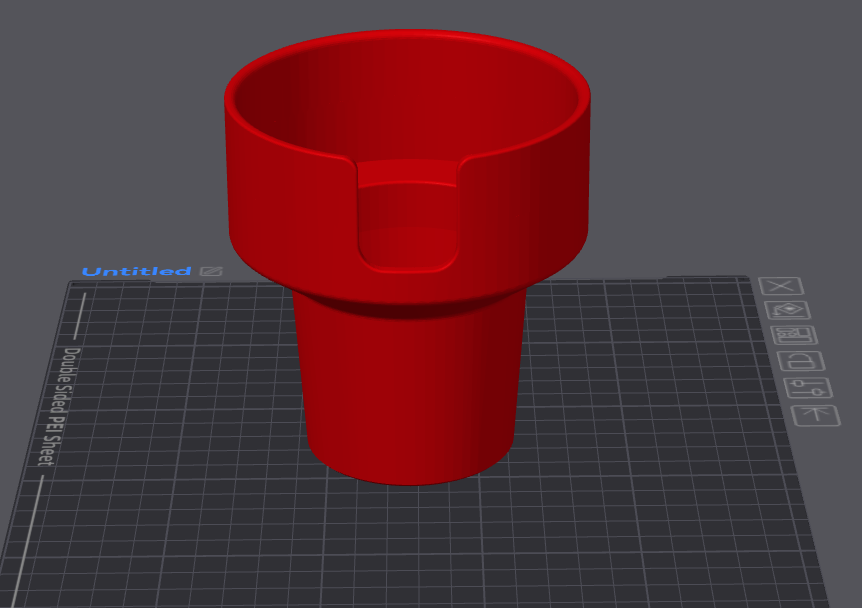Auto-orient objects on this plate
Screen dimensions: 862x608
(788, 311)
